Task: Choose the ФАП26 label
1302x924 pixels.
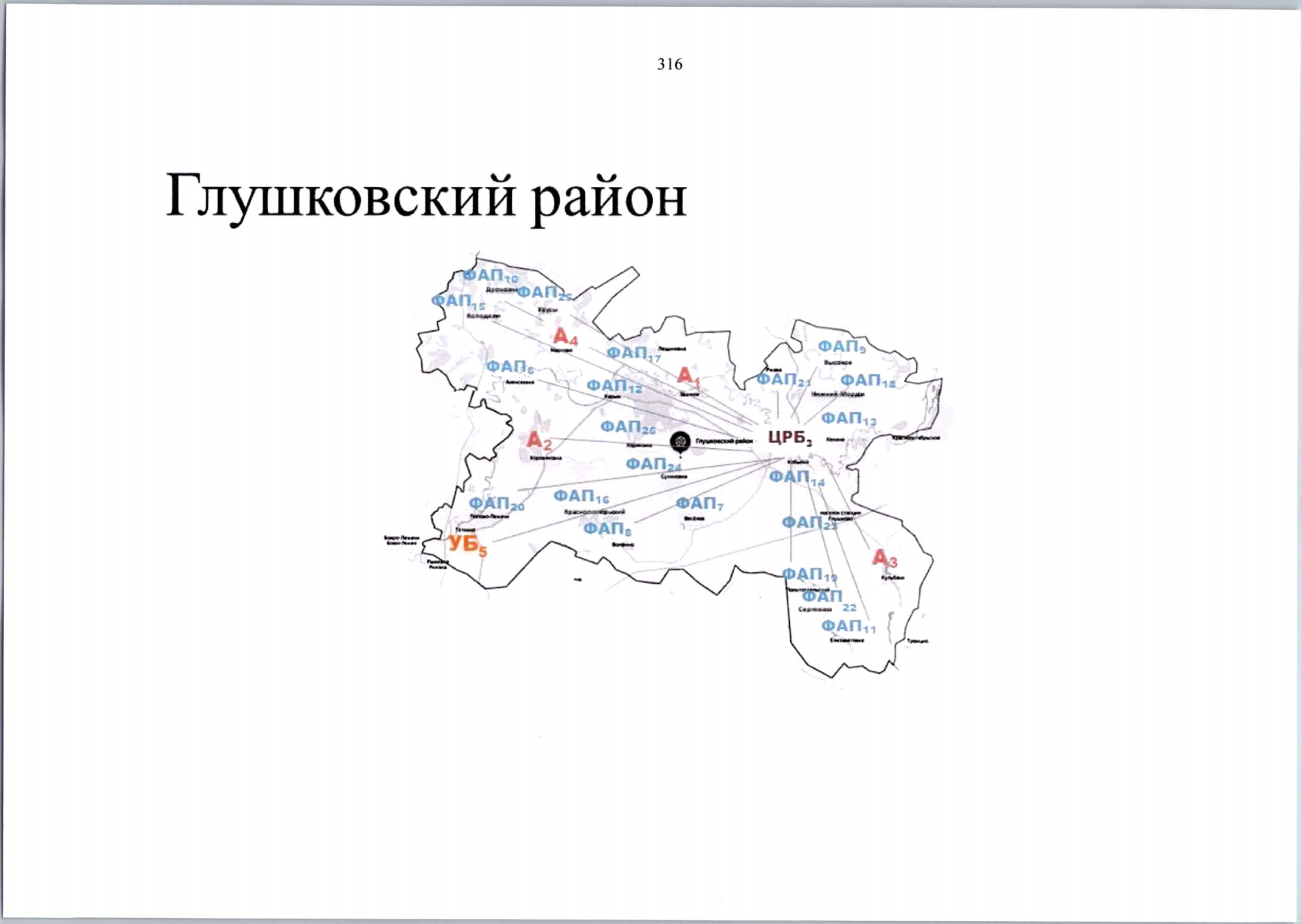Action: (628, 427)
